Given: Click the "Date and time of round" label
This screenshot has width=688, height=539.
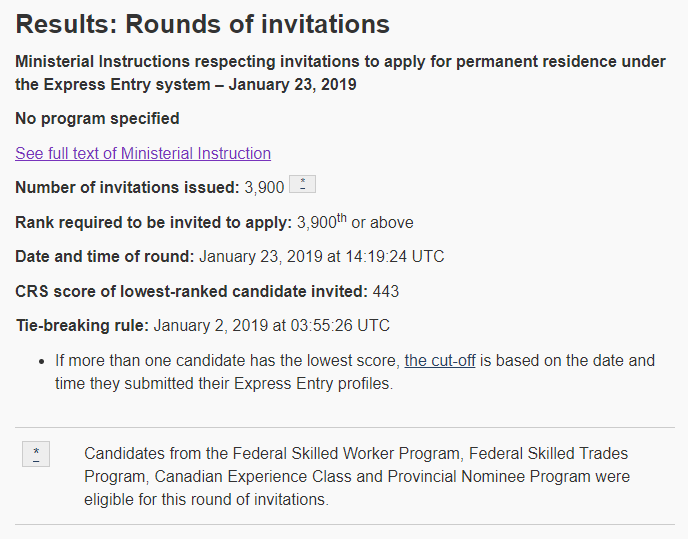Looking at the screenshot, I should (105, 256).
